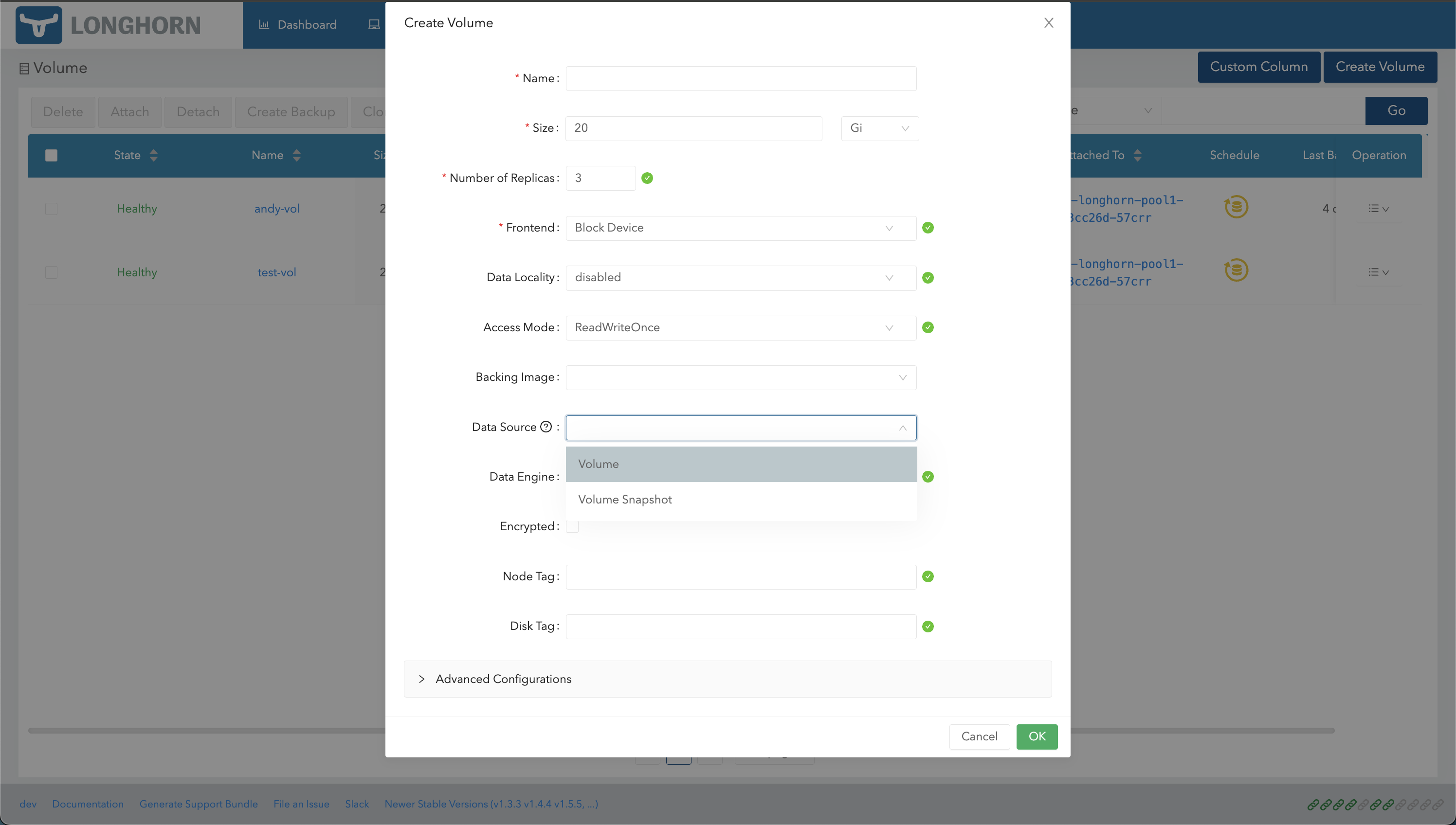Open the Dashboard navigation tab
Image resolution: width=1456 pixels, height=825 pixels.
298,24
